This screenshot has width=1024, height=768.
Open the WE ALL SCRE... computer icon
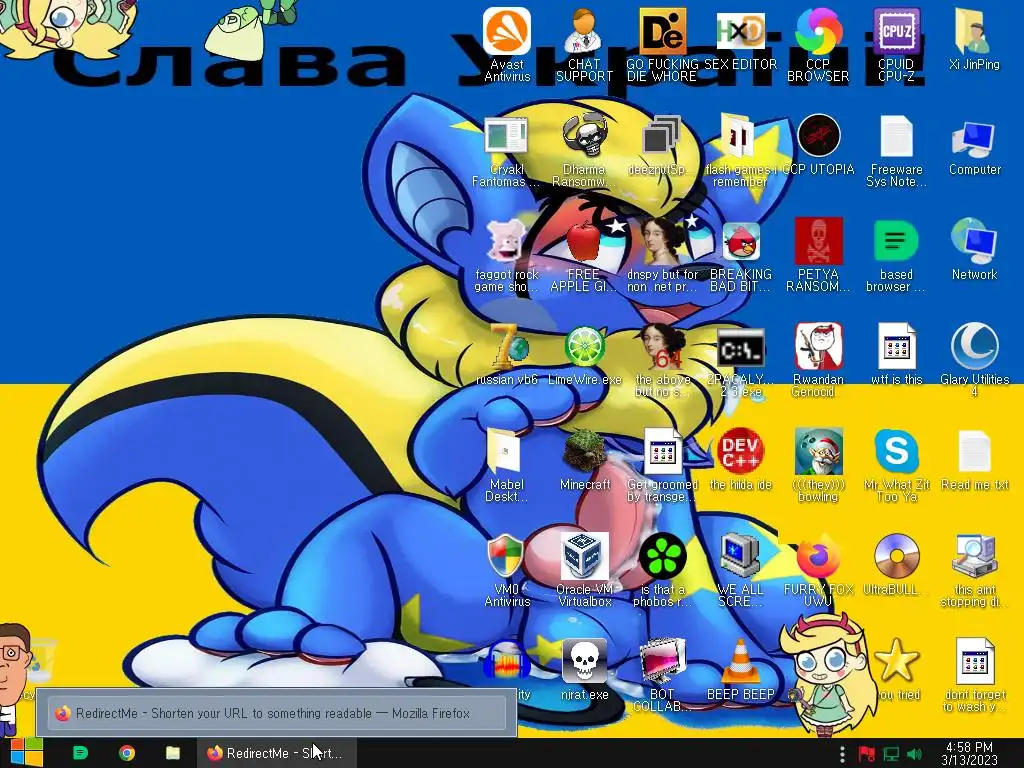coord(740,556)
